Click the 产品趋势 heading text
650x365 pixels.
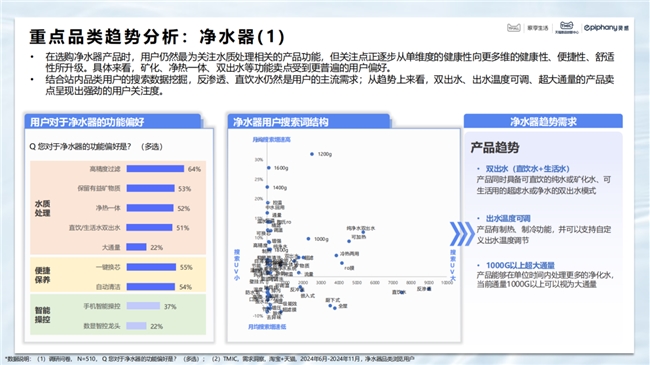(x=495, y=148)
